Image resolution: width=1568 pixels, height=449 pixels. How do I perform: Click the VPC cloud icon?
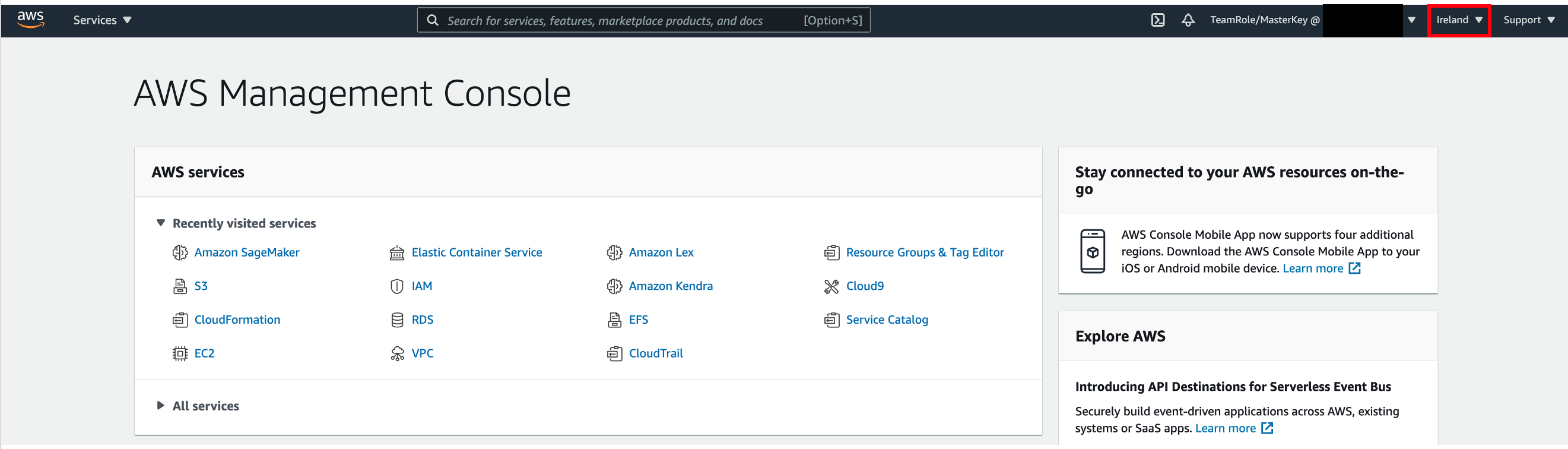(x=397, y=353)
